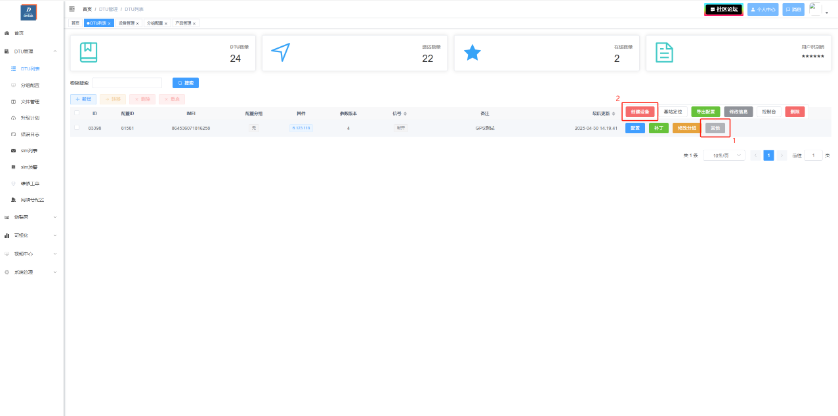838x416 pixels.
Task: Click the gray button in row 03398
Action: point(715,128)
